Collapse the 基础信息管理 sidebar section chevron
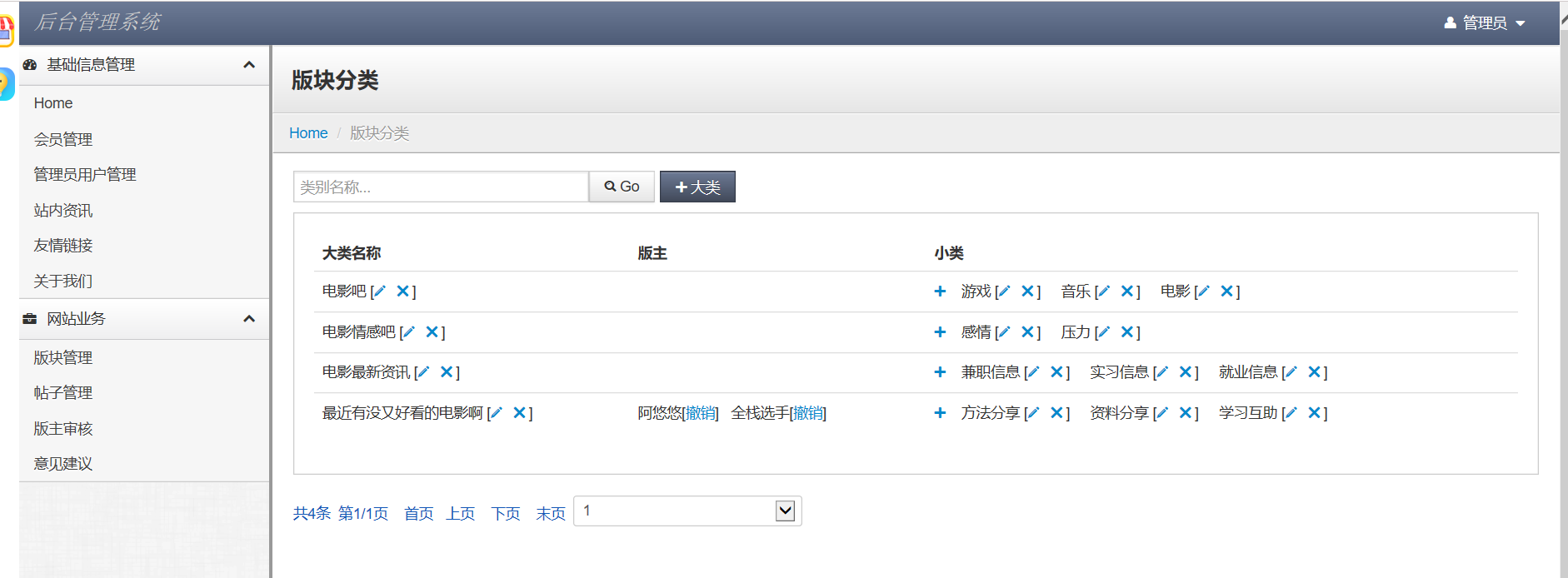 249,65
